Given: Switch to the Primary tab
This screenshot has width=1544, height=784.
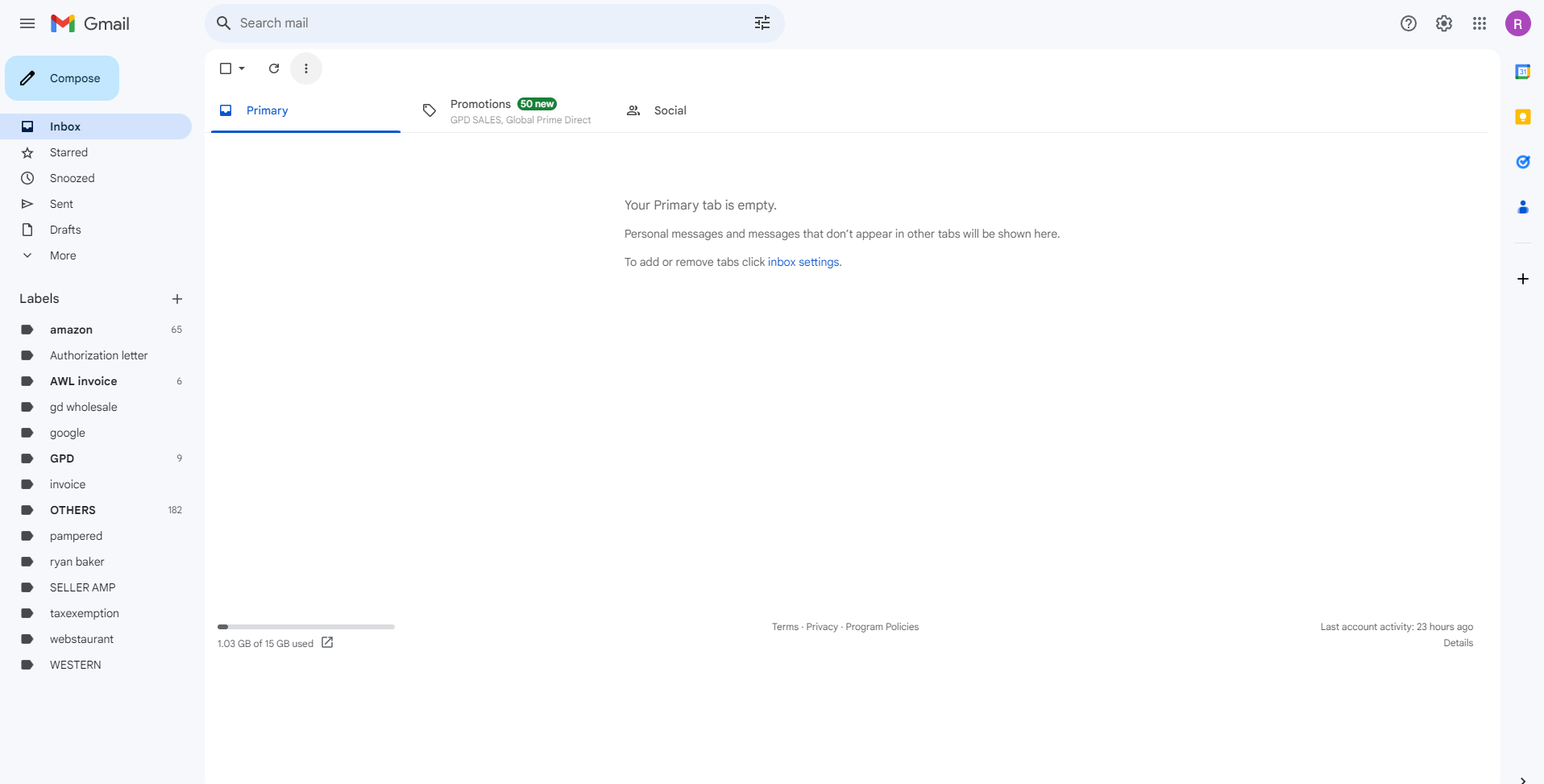Looking at the screenshot, I should click(x=305, y=110).
